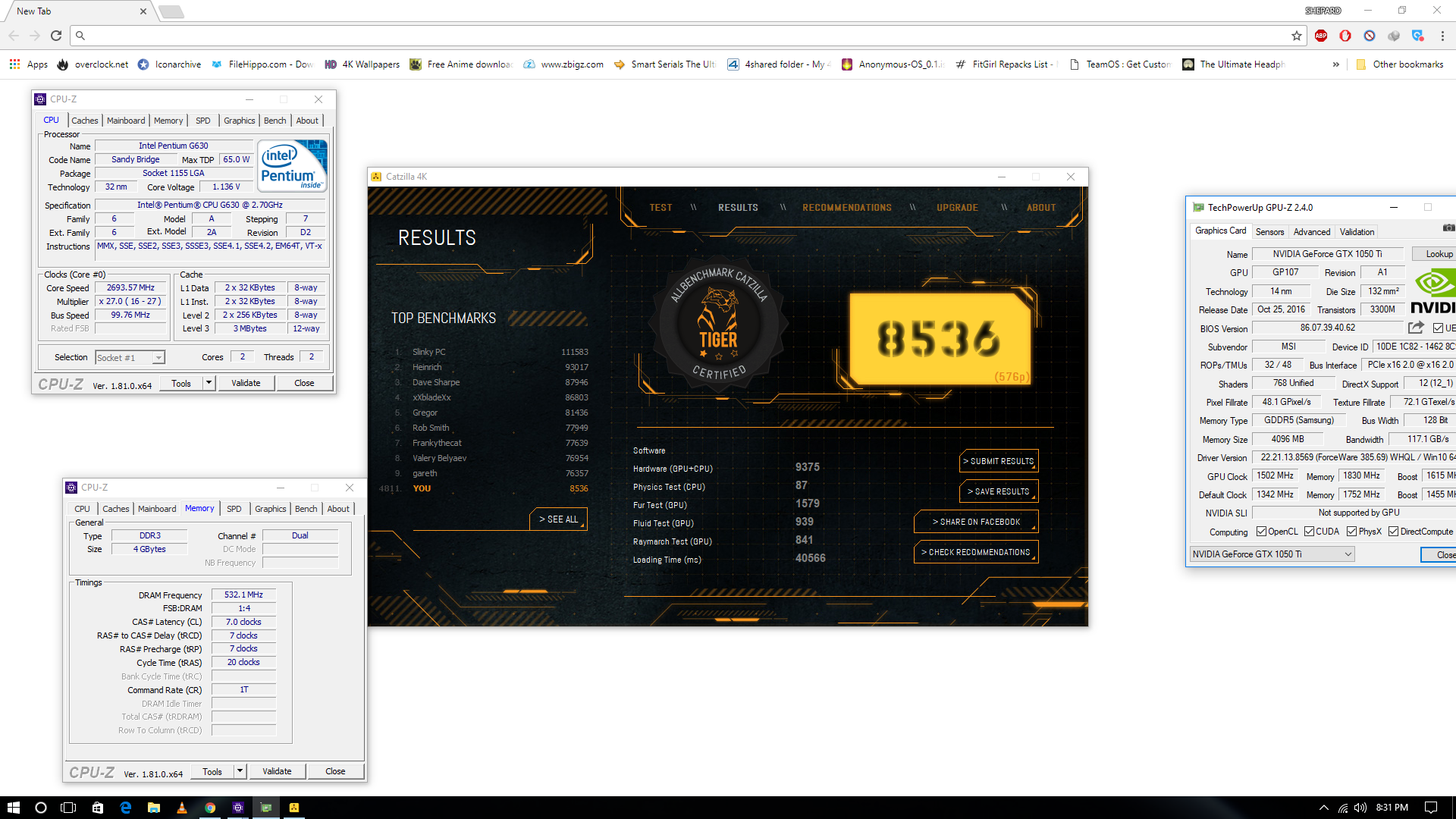Click the 8536 score panel in Catzilla
Image resolution: width=1456 pixels, height=819 pixels.
[x=940, y=338]
